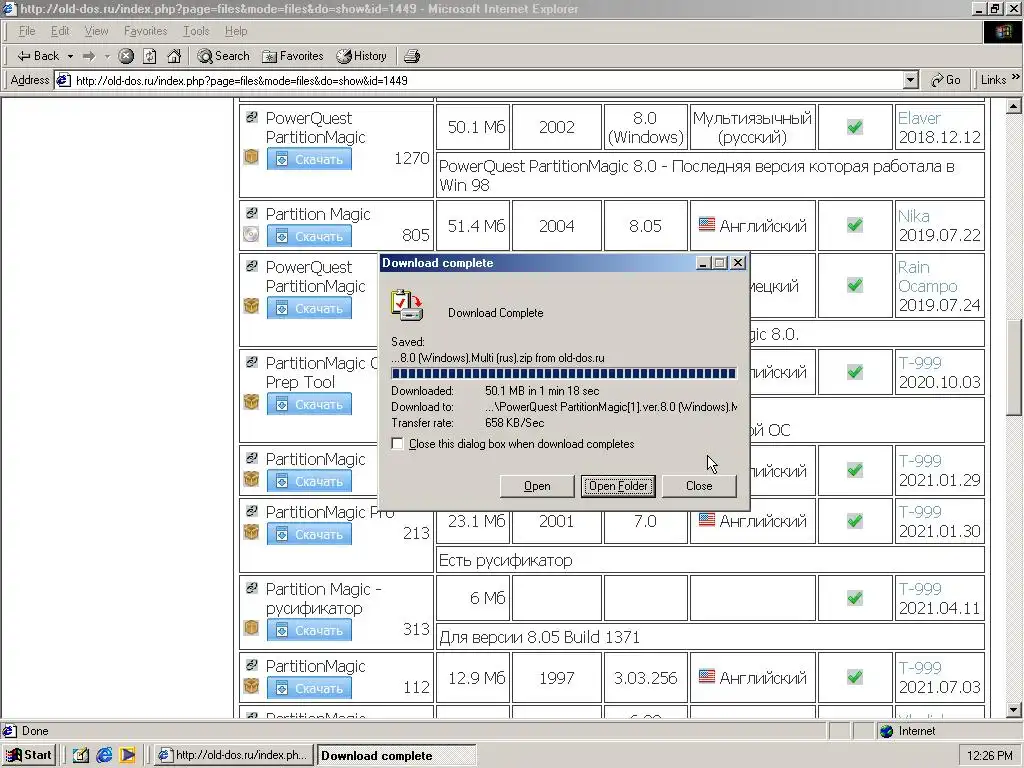Click the Windows logo throbber icon
1024x768 pixels.
(1002, 32)
